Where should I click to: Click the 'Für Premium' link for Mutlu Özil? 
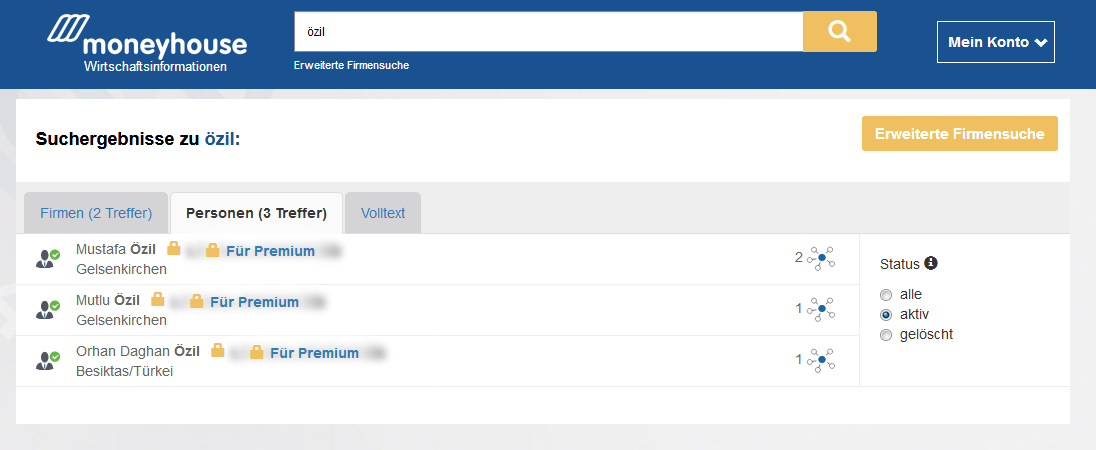click(254, 302)
